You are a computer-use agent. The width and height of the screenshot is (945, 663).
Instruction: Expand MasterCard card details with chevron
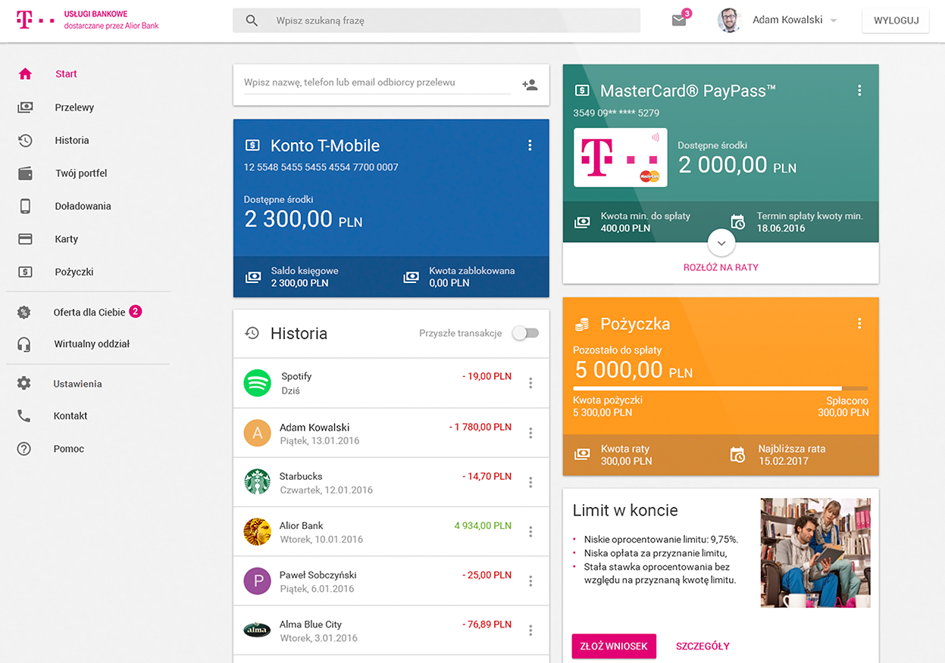coord(721,244)
